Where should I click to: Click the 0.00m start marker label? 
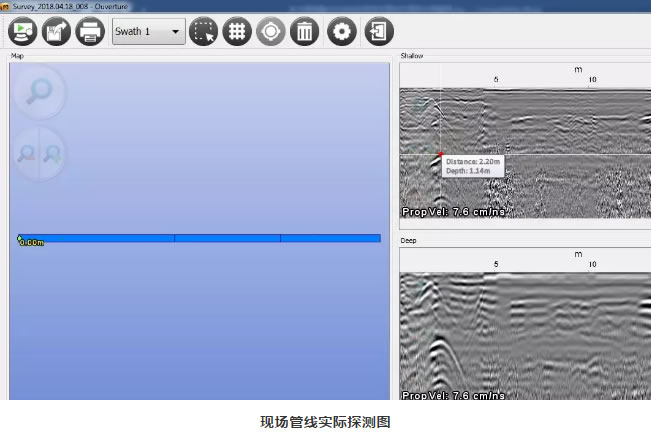(x=31, y=242)
